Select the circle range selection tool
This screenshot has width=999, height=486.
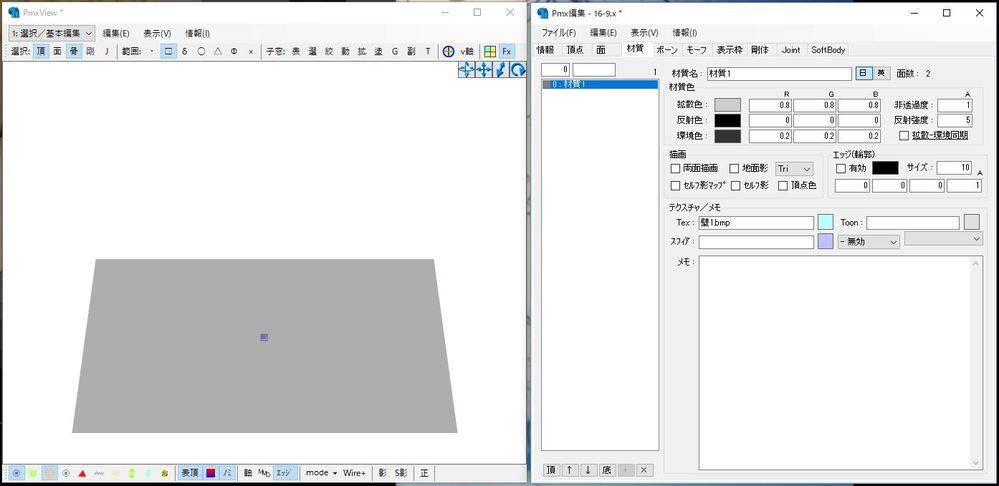pyautogui.click(x=201, y=52)
